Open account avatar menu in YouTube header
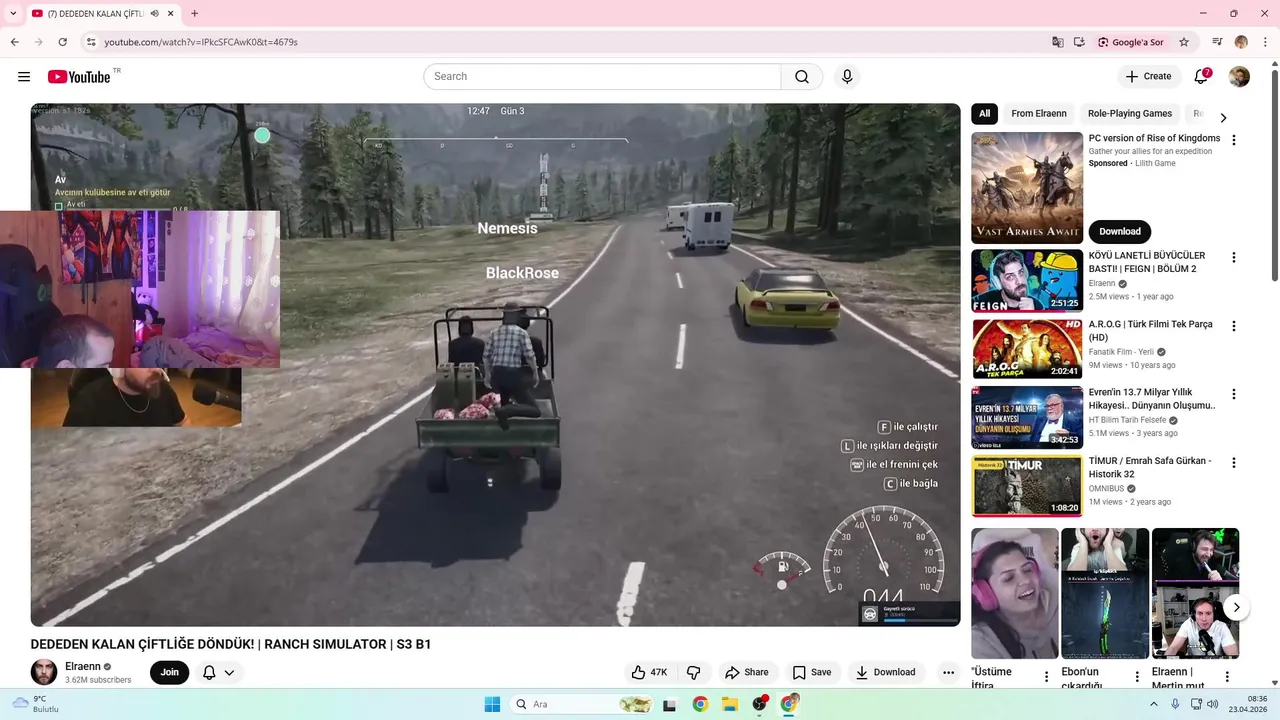1280x720 pixels. (x=1239, y=77)
